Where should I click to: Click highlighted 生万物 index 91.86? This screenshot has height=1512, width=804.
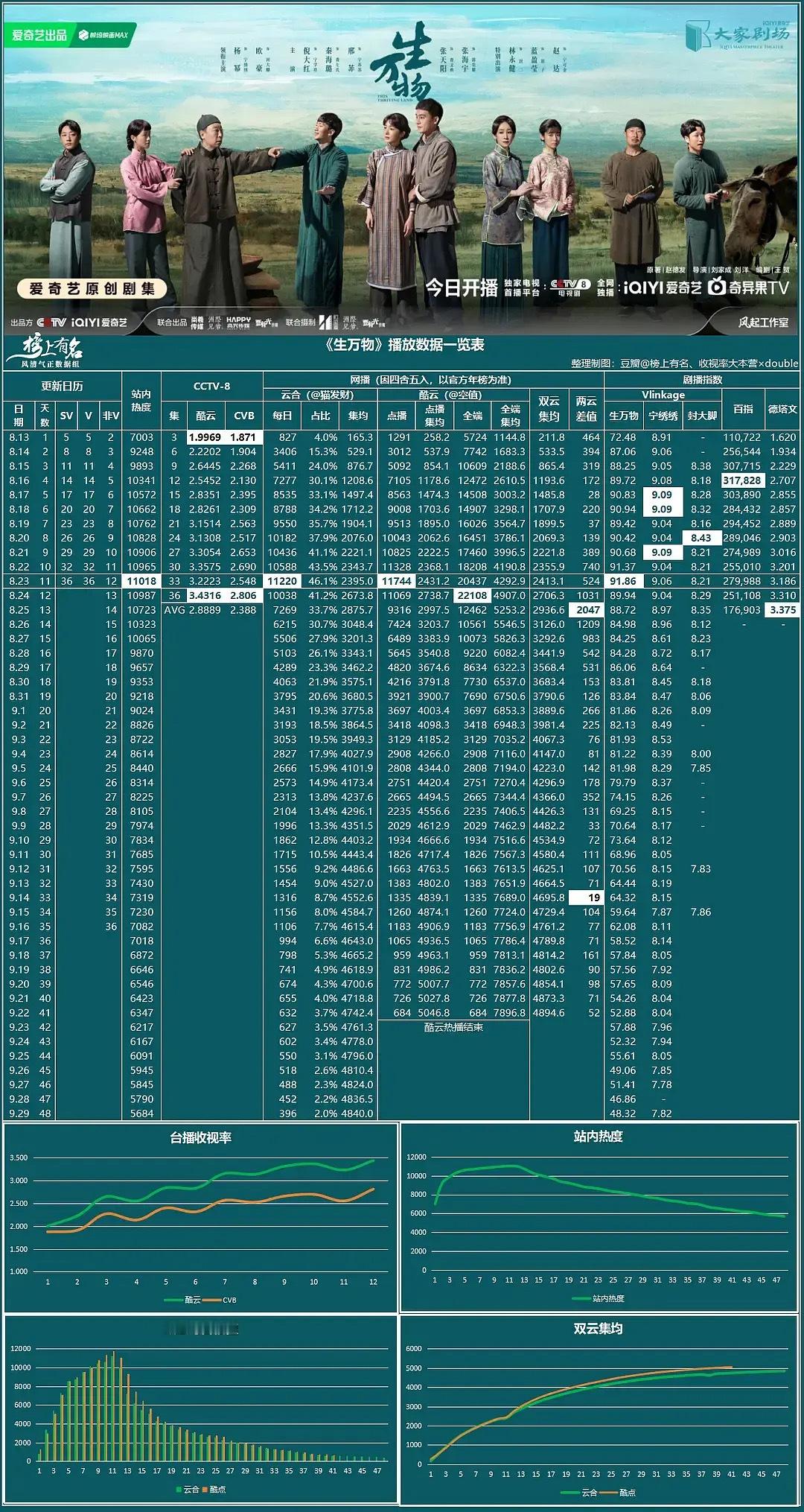coord(624,581)
